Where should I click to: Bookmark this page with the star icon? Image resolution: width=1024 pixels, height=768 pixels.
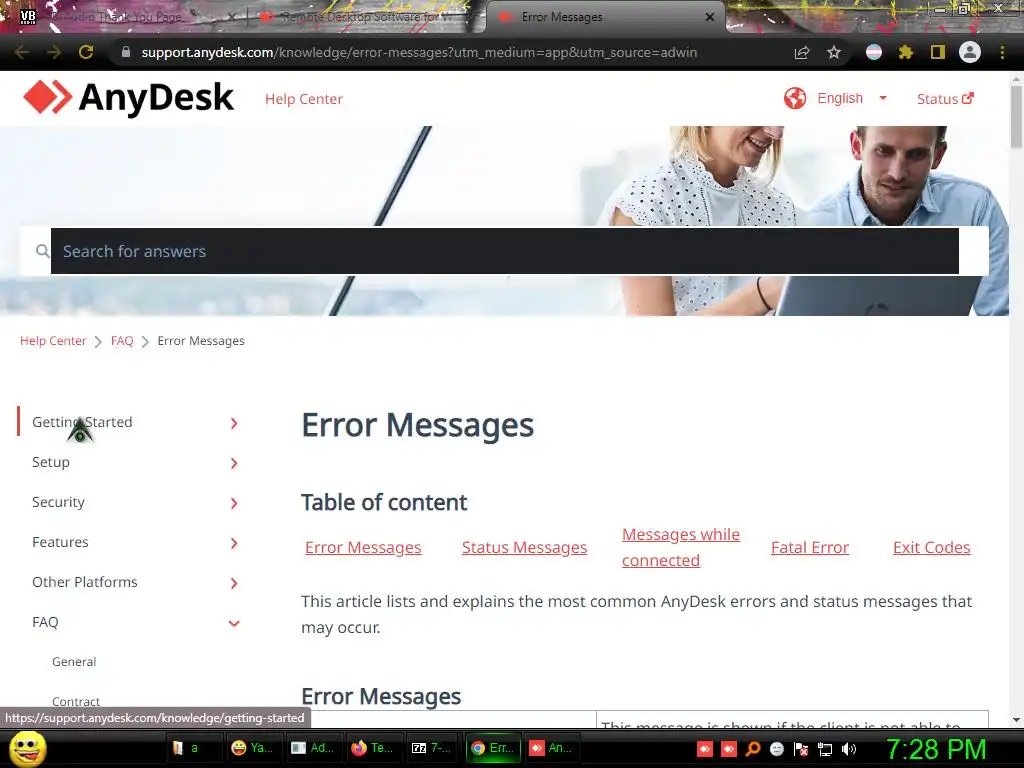coord(834,52)
